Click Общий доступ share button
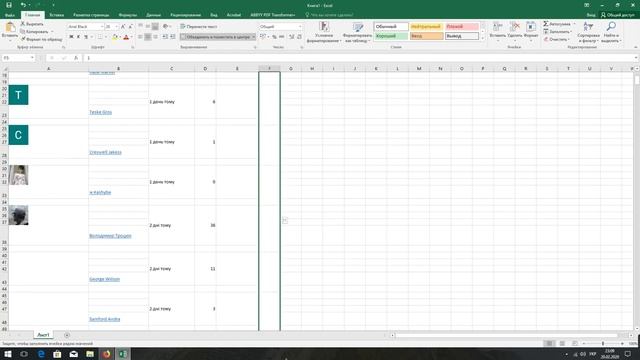This screenshot has width=640, height=360. 617,15
